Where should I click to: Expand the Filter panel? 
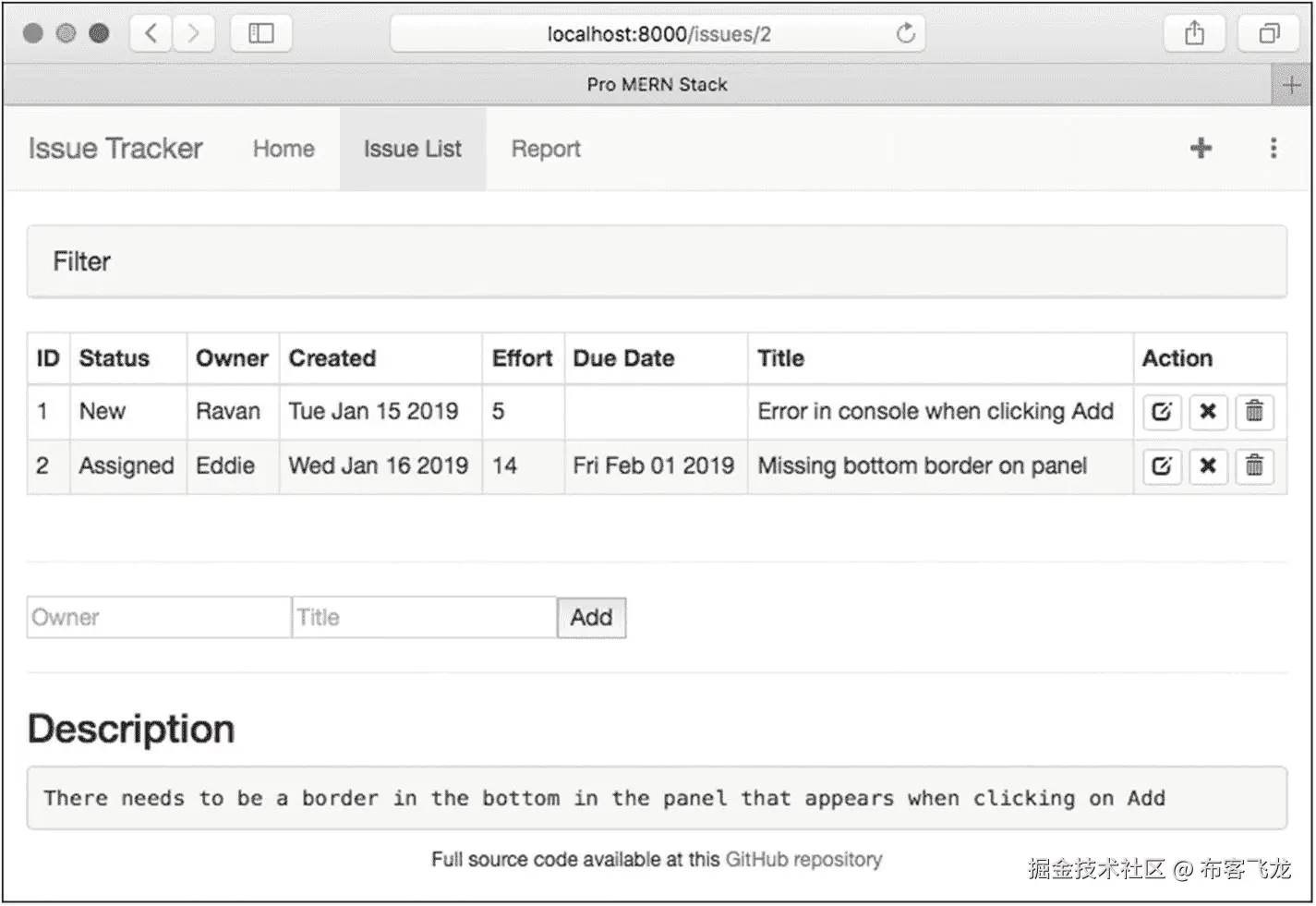[x=657, y=262]
